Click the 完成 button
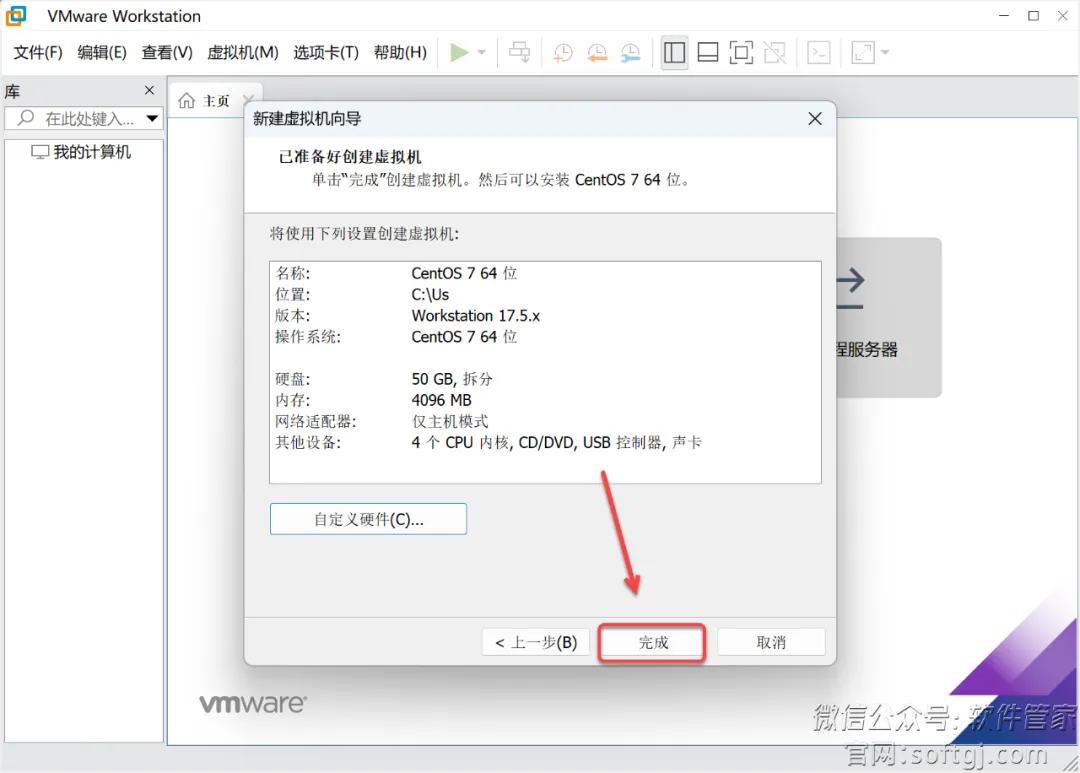 [652, 642]
